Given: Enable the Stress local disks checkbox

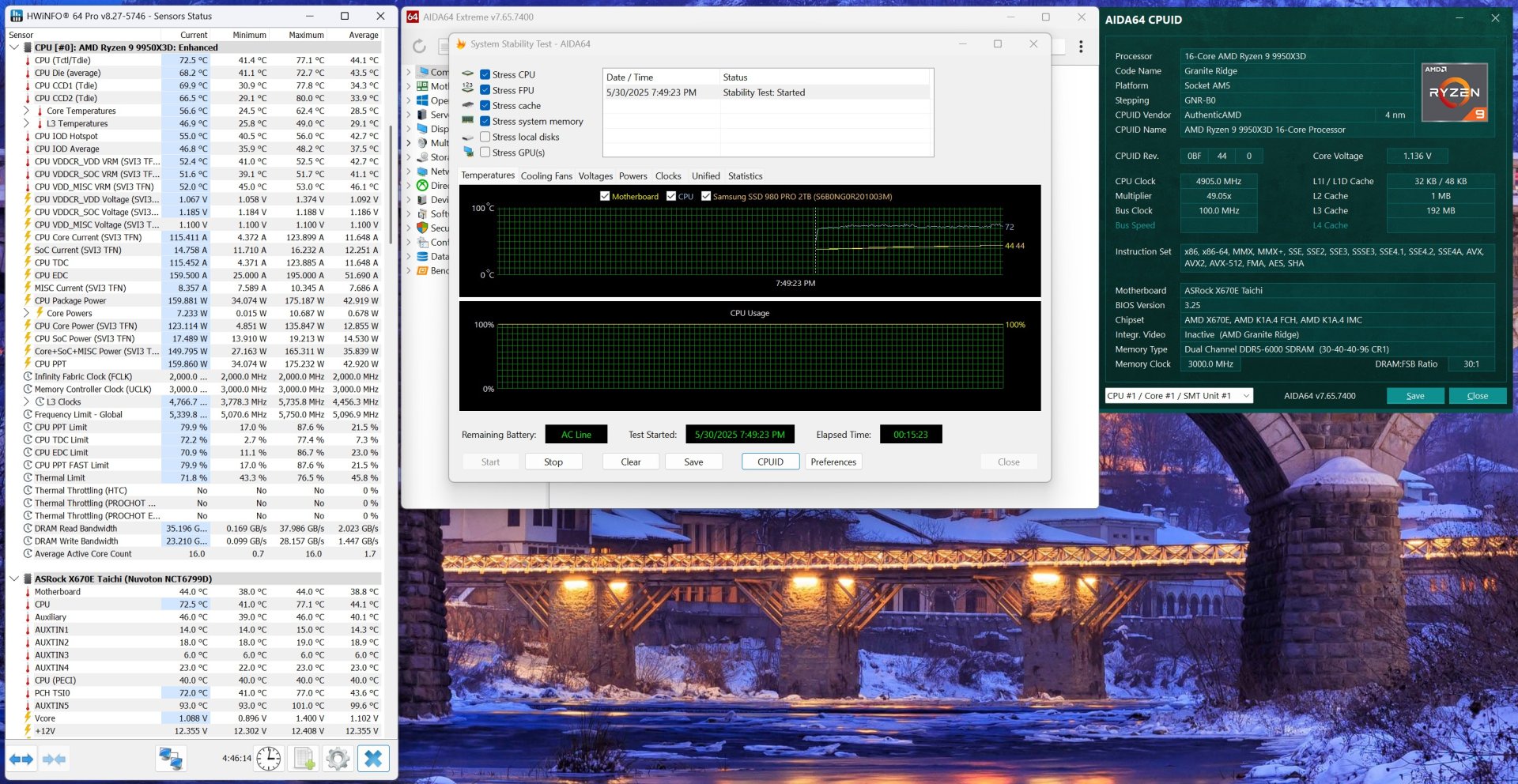Looking at the screenshot, I should point(485,137).
